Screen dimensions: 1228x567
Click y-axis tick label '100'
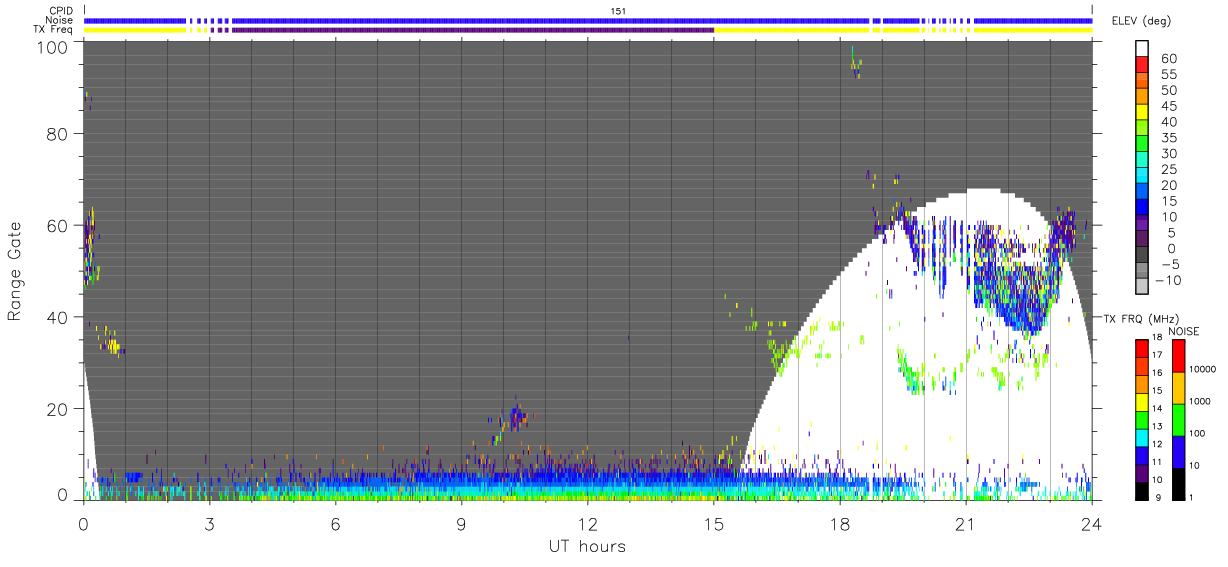[x=51, y=46]
